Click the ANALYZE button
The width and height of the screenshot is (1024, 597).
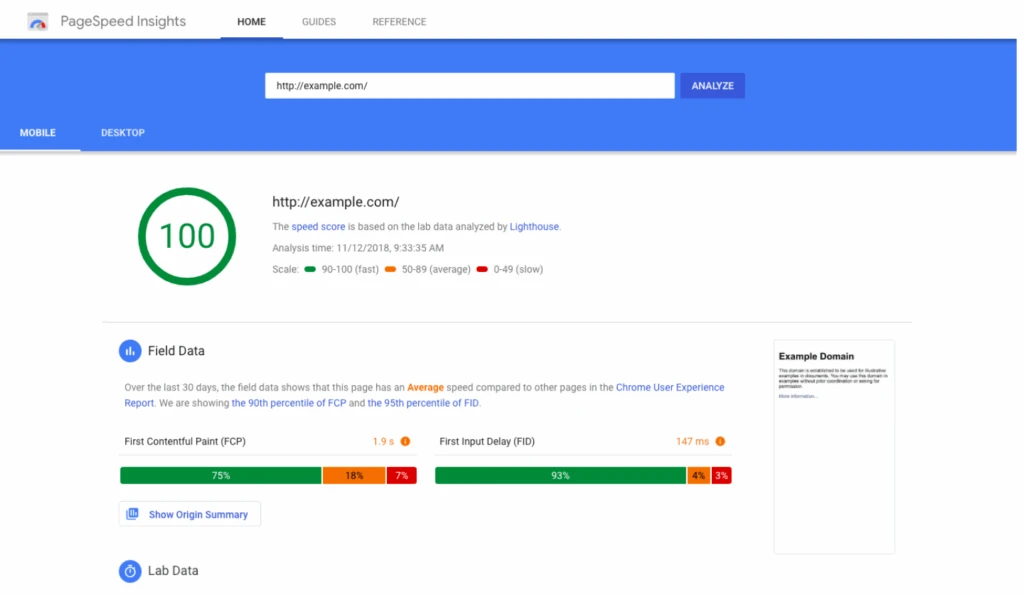click(711, 85)
